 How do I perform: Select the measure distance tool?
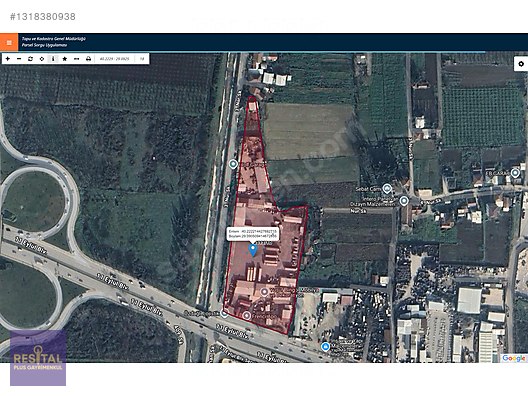pyautogui.click(x=76, y=59)
